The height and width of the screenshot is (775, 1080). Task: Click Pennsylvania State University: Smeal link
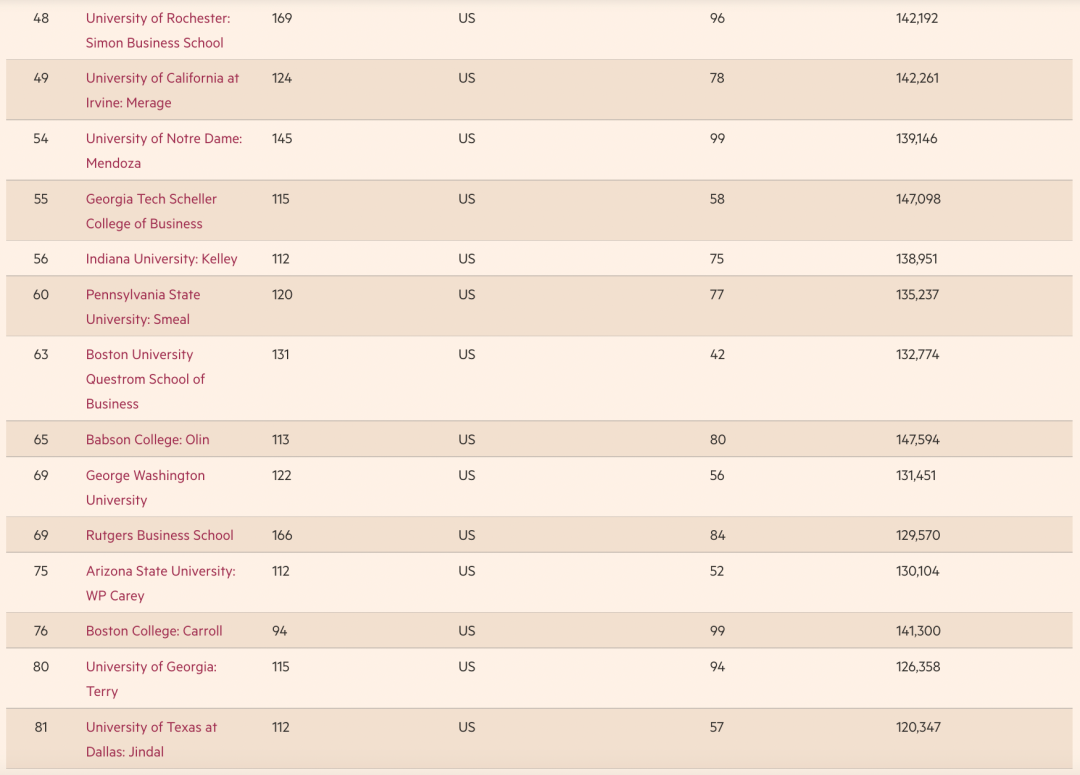(142, 295)
